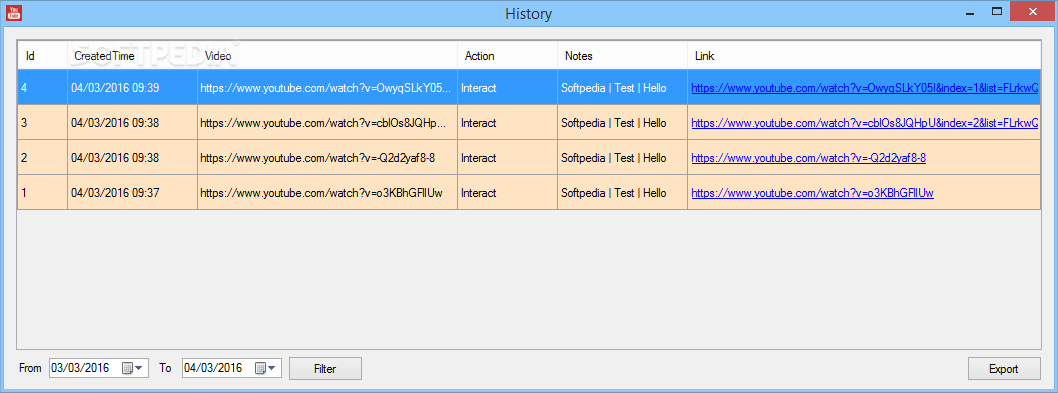Select the Interact cell in row 1
1058x393 pixels.
tap(507, 192)
